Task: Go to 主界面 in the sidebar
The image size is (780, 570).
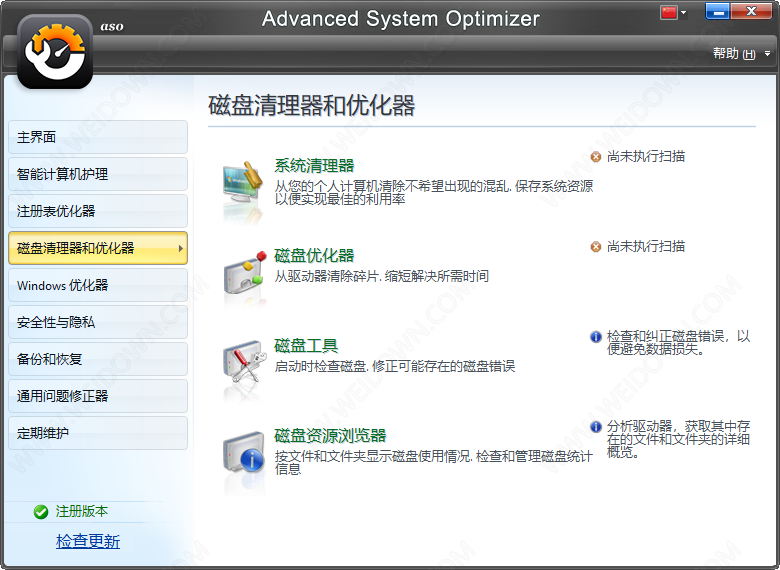Action: point(98,137)
